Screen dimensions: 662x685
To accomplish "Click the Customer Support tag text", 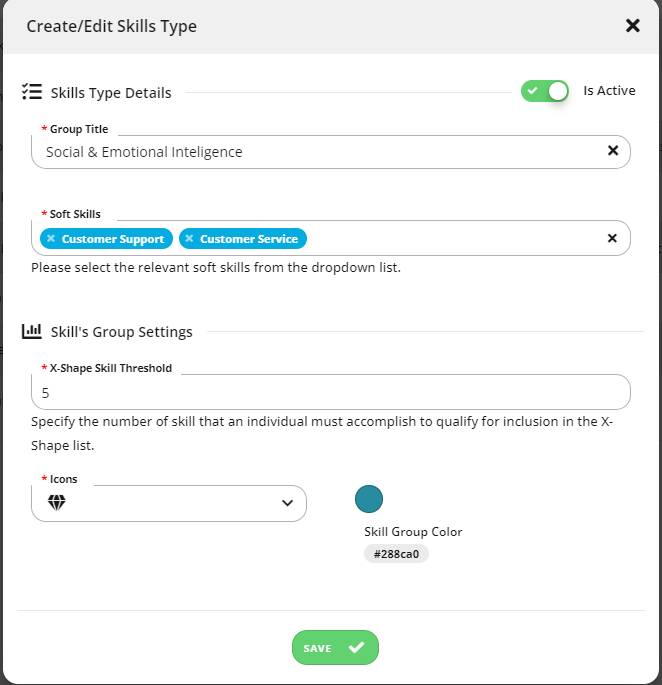I will coord(113,239).
